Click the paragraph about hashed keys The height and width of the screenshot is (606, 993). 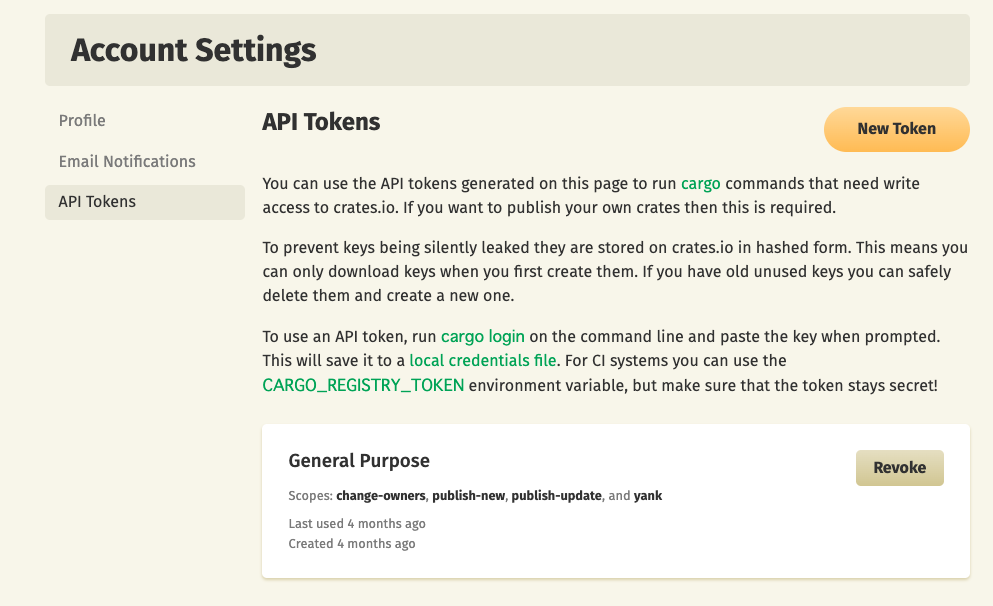[615, 272]
